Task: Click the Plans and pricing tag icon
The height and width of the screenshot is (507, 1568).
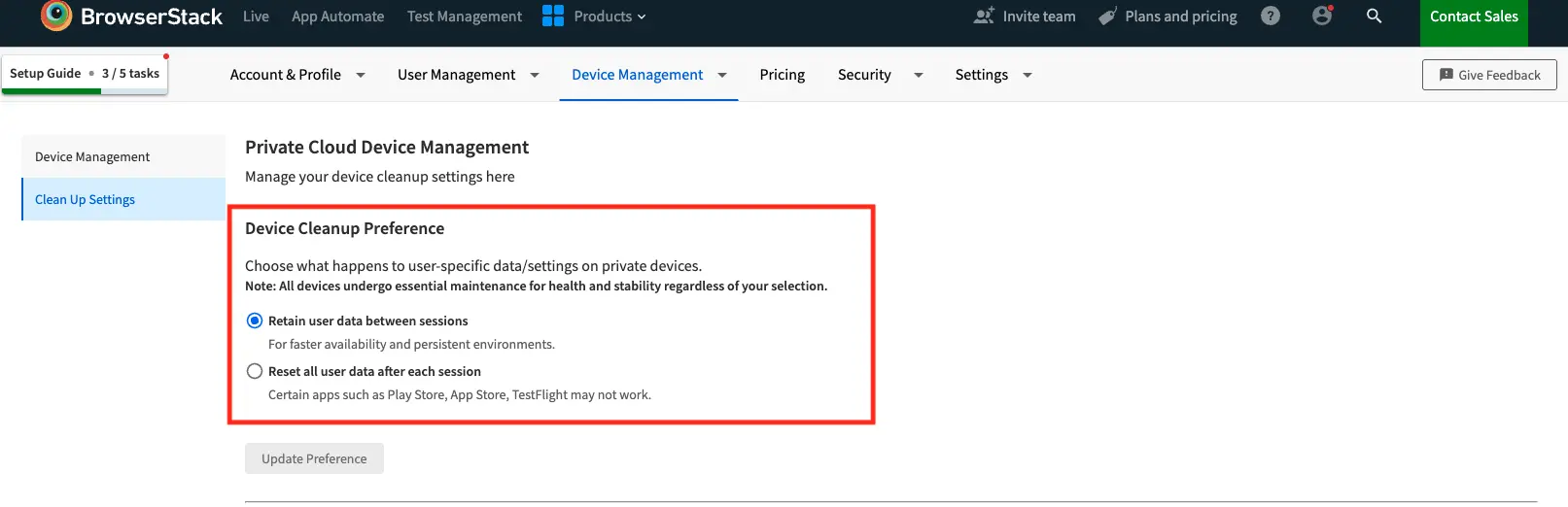Action: point(1107,17)
